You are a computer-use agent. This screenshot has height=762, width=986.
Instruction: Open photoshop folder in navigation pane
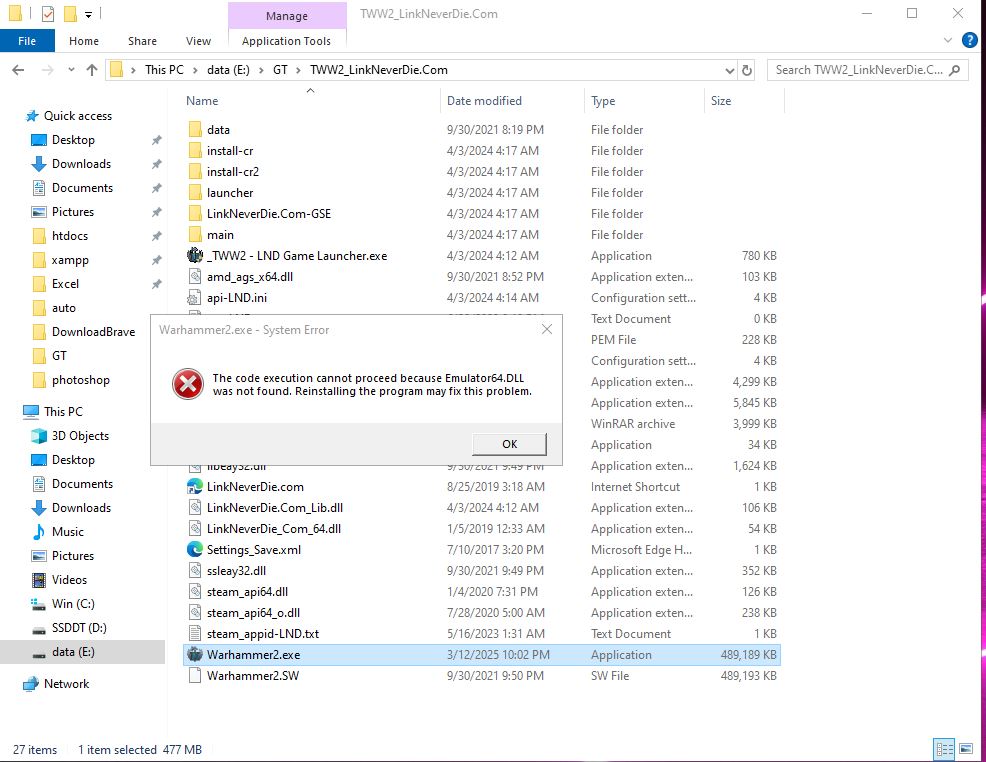pos(80,380)
